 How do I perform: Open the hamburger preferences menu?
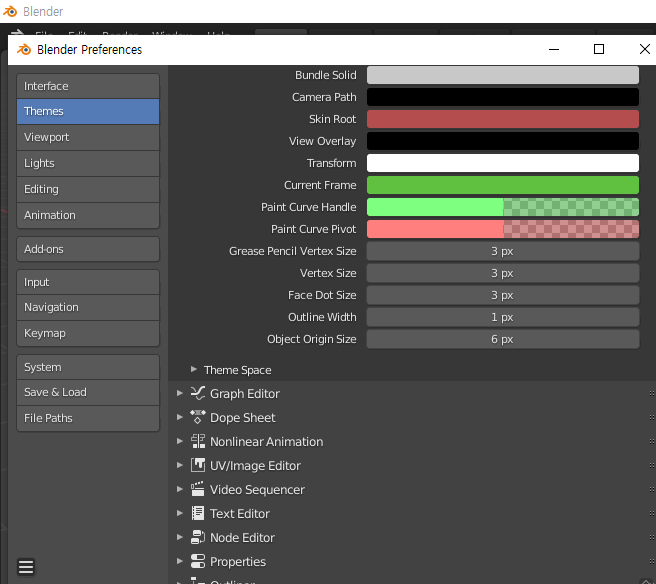pos(26,567)
